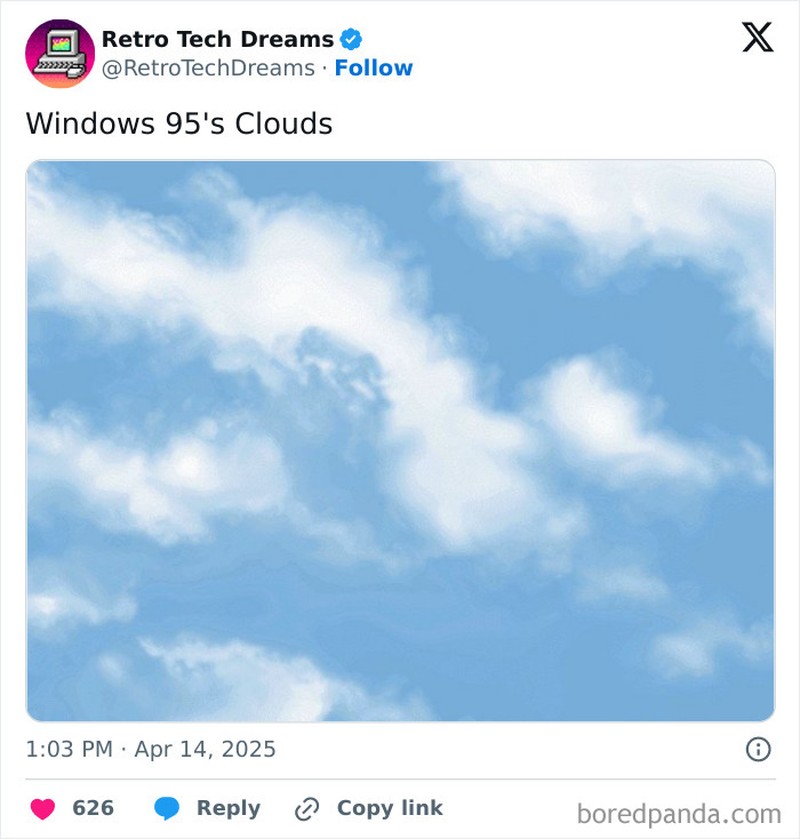Click the blue reply bubble icon

167,808
